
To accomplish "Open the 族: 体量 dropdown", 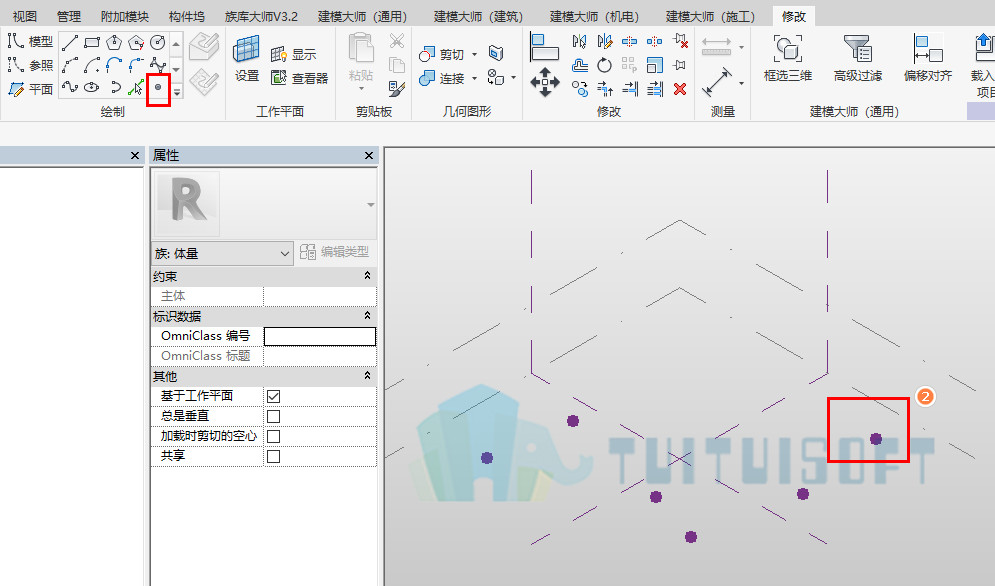I will (222, 253).
